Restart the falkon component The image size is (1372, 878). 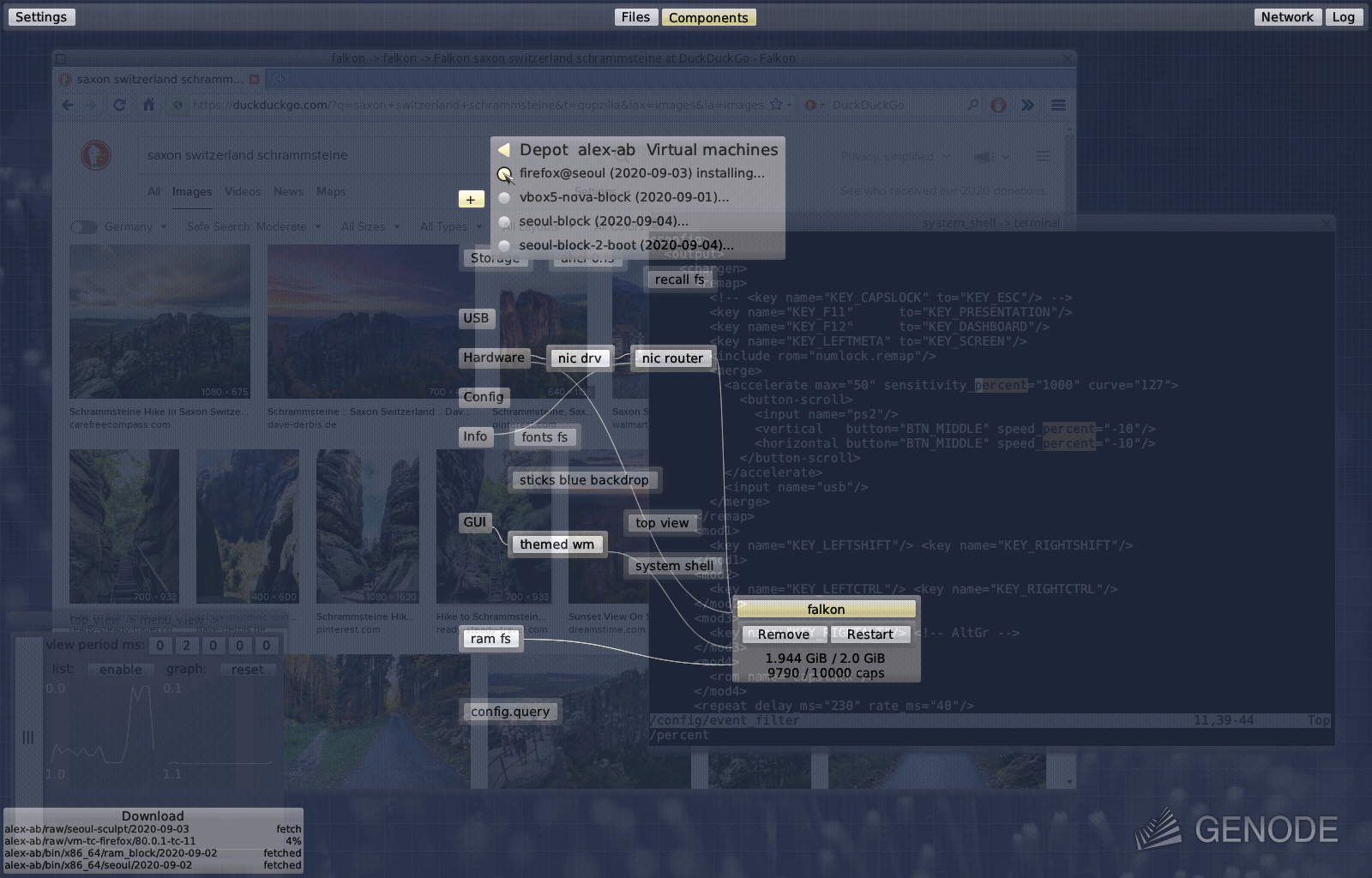[x=870, y=634]
